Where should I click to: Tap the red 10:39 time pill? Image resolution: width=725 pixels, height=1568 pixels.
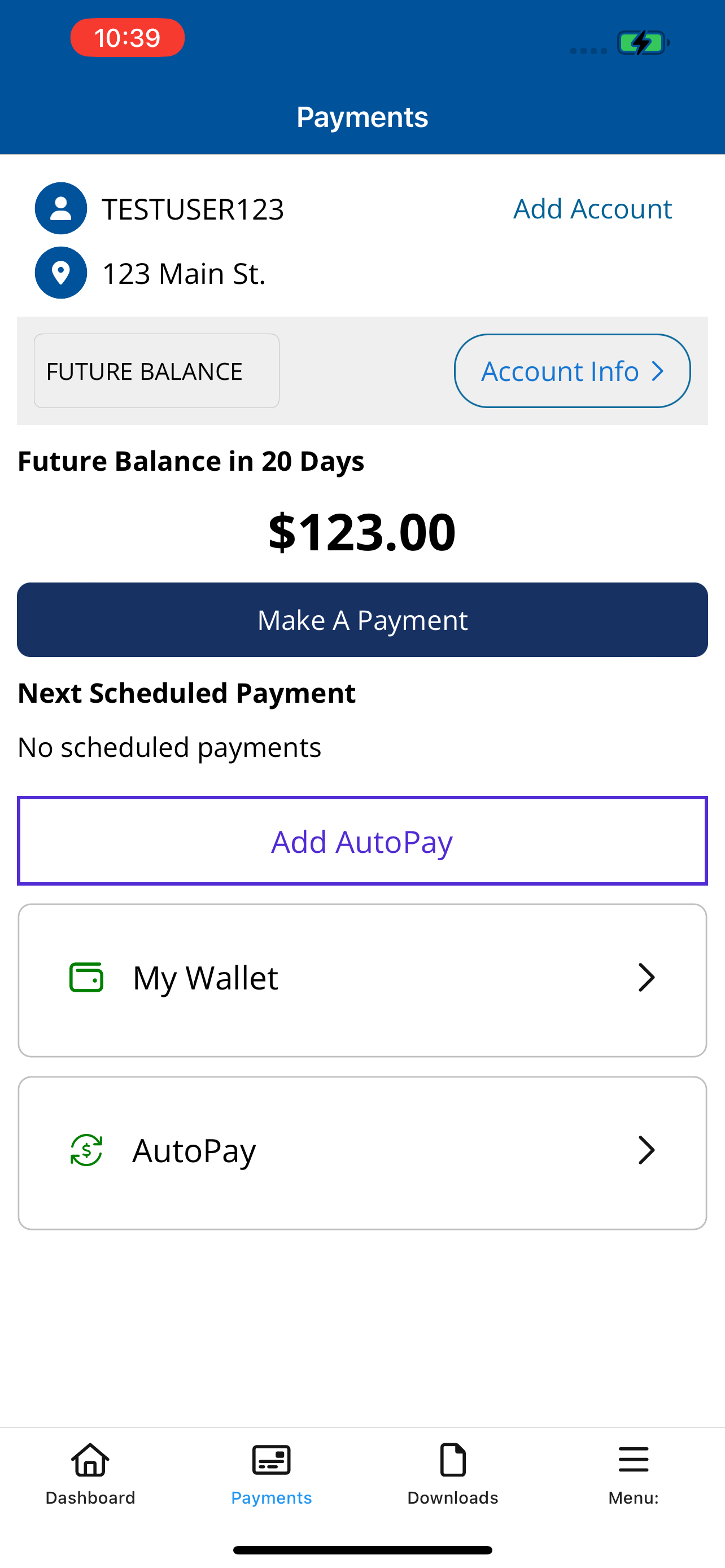[x=127, y=38]
